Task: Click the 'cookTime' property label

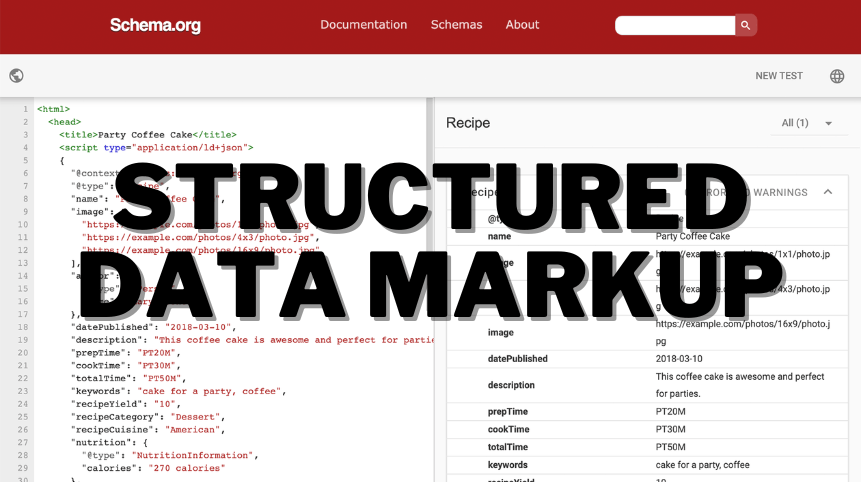Action: 508,429
